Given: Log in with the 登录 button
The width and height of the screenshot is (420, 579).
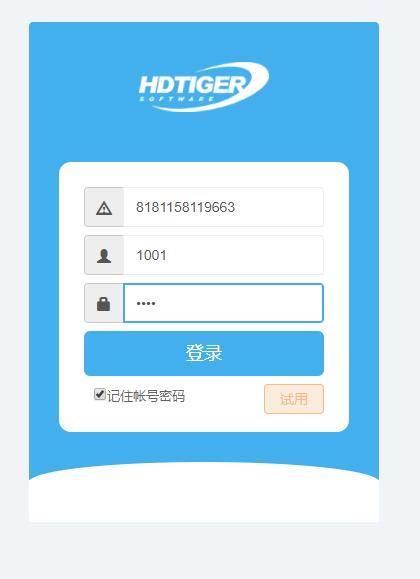Looking at the screenshot, I should (204, 353).
